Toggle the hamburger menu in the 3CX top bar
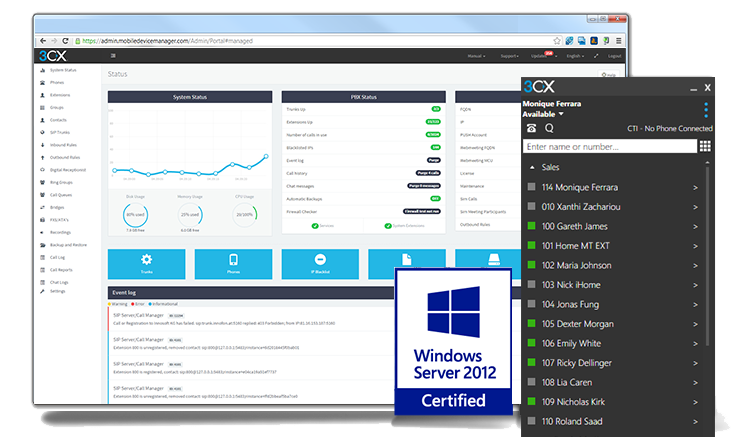The image size is (747, 437). click(x=113, y=56)
